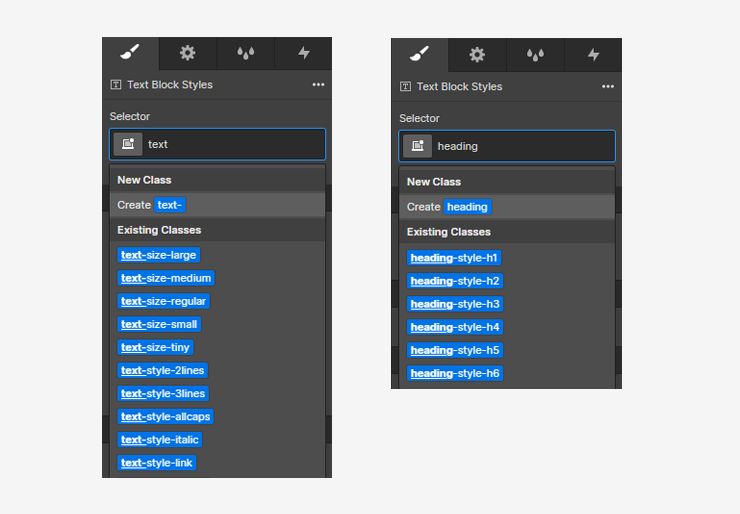
Task: Select the text-style-allcaps class
Action: pos(166,417)
